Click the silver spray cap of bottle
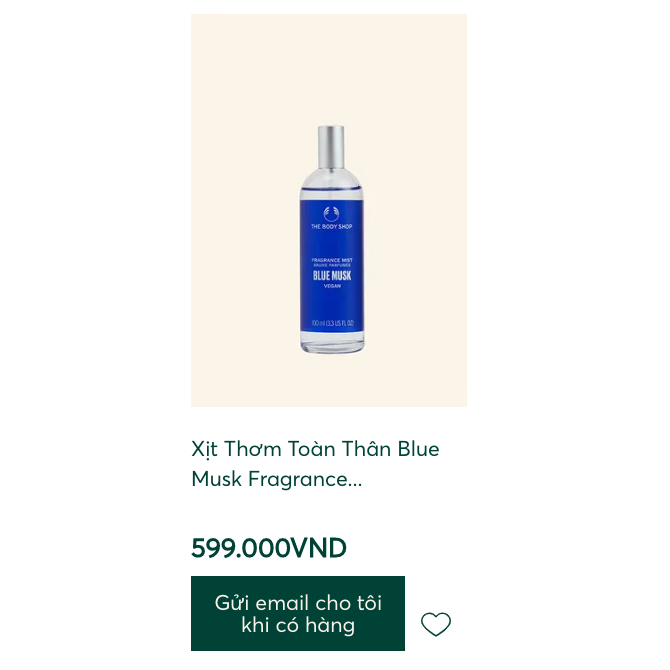The height and width of the screenshot is (670, 670). coord(331,147)
